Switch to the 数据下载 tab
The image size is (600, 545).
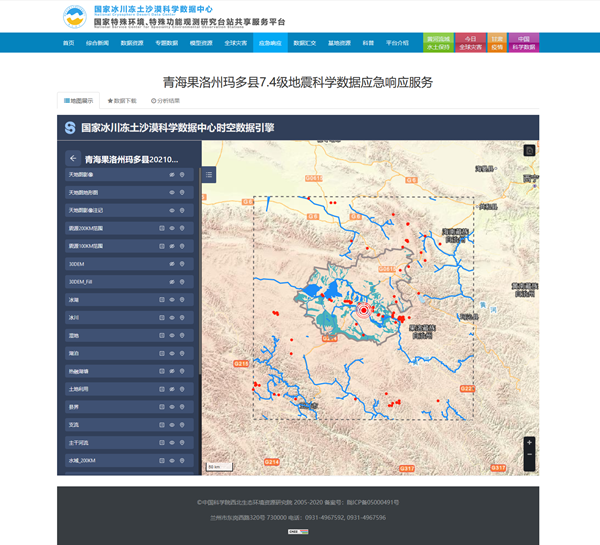[x=123, y=100]
